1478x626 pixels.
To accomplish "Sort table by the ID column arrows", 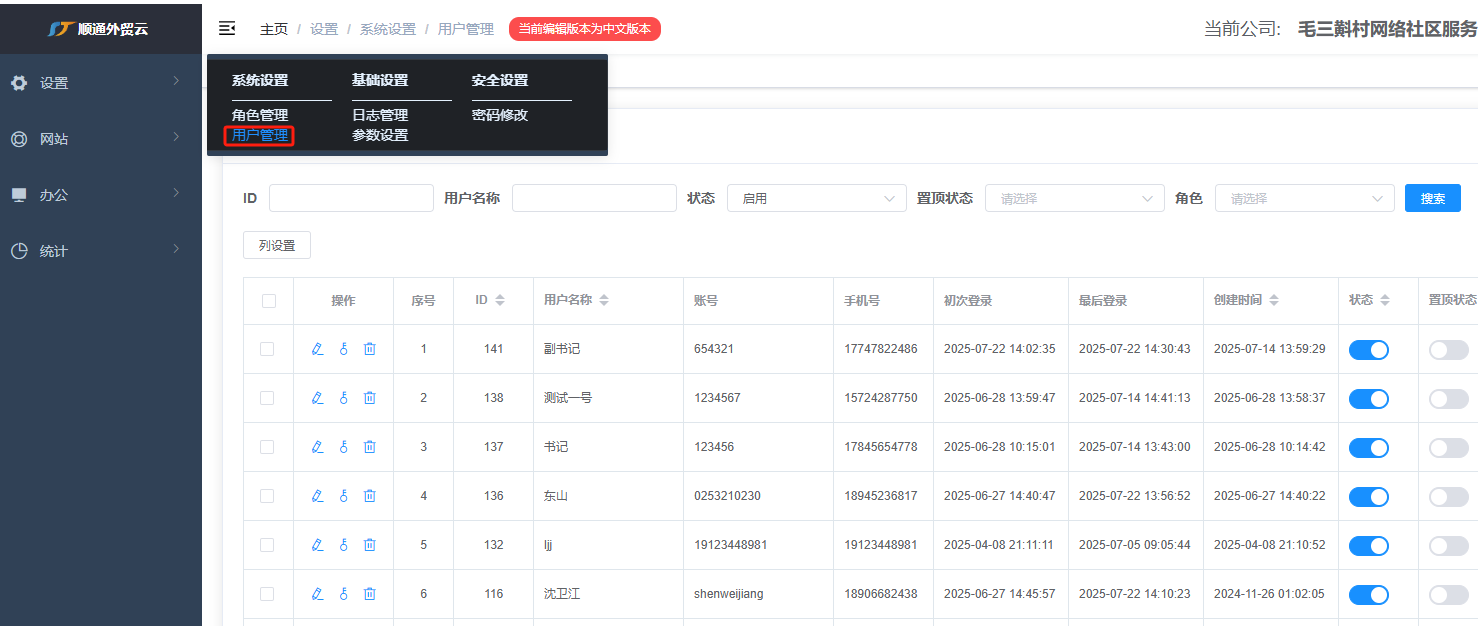I will point(500,300).
